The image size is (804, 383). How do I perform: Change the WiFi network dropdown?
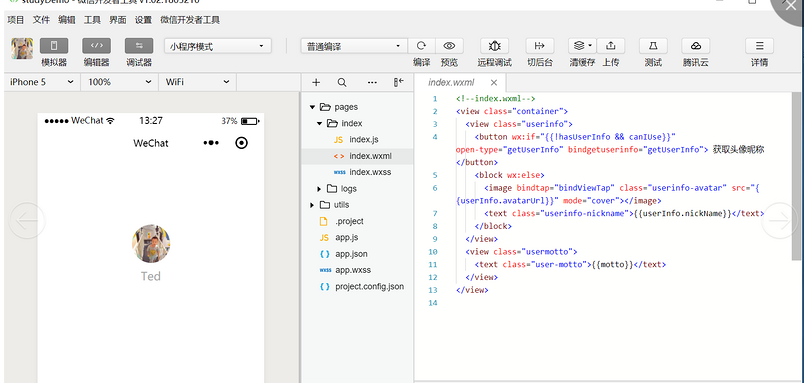(197, 82)
